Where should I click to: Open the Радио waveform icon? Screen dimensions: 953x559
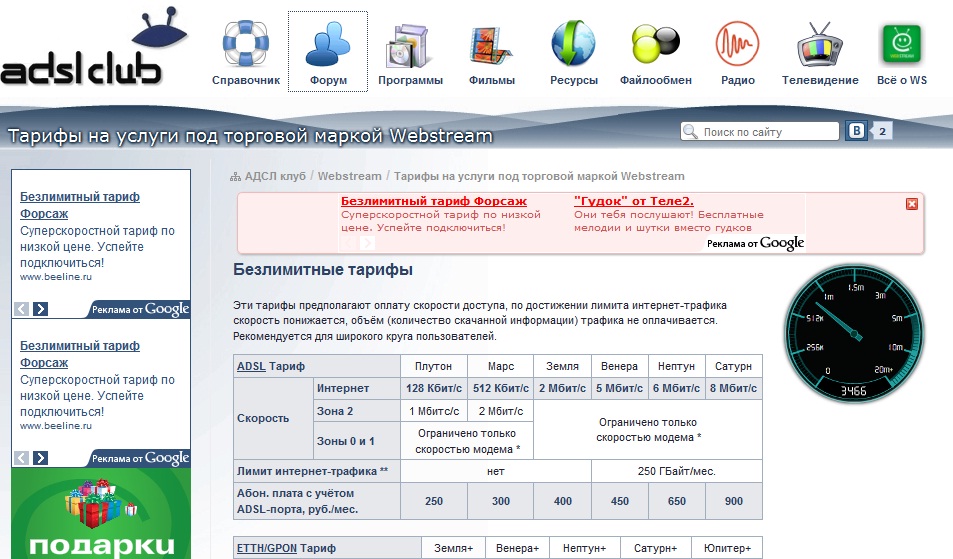pos(737,44)
